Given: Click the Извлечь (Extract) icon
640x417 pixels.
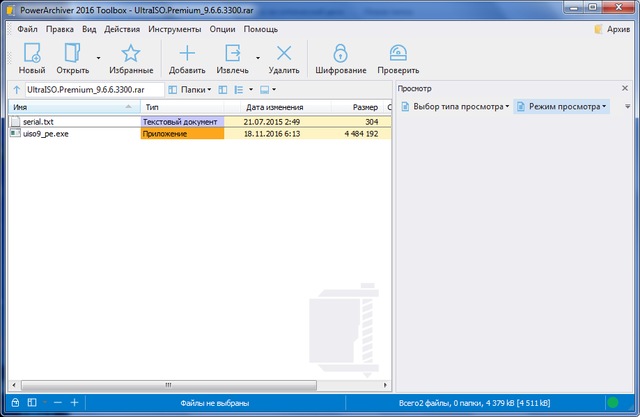Looking at the screenshot, I should coord(234,54).
